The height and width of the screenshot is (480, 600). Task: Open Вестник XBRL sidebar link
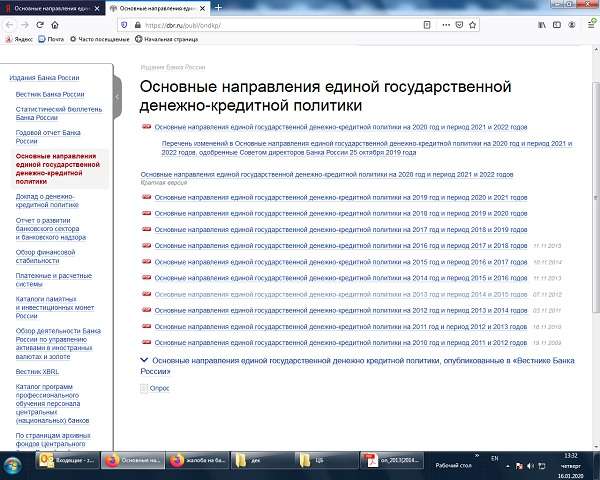tap(37, 372)
